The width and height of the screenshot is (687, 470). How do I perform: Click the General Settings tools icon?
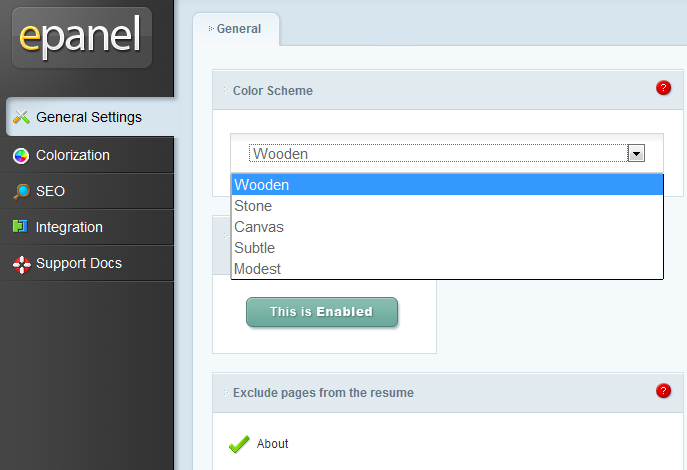pyautogui.click(x=21, y=117)
